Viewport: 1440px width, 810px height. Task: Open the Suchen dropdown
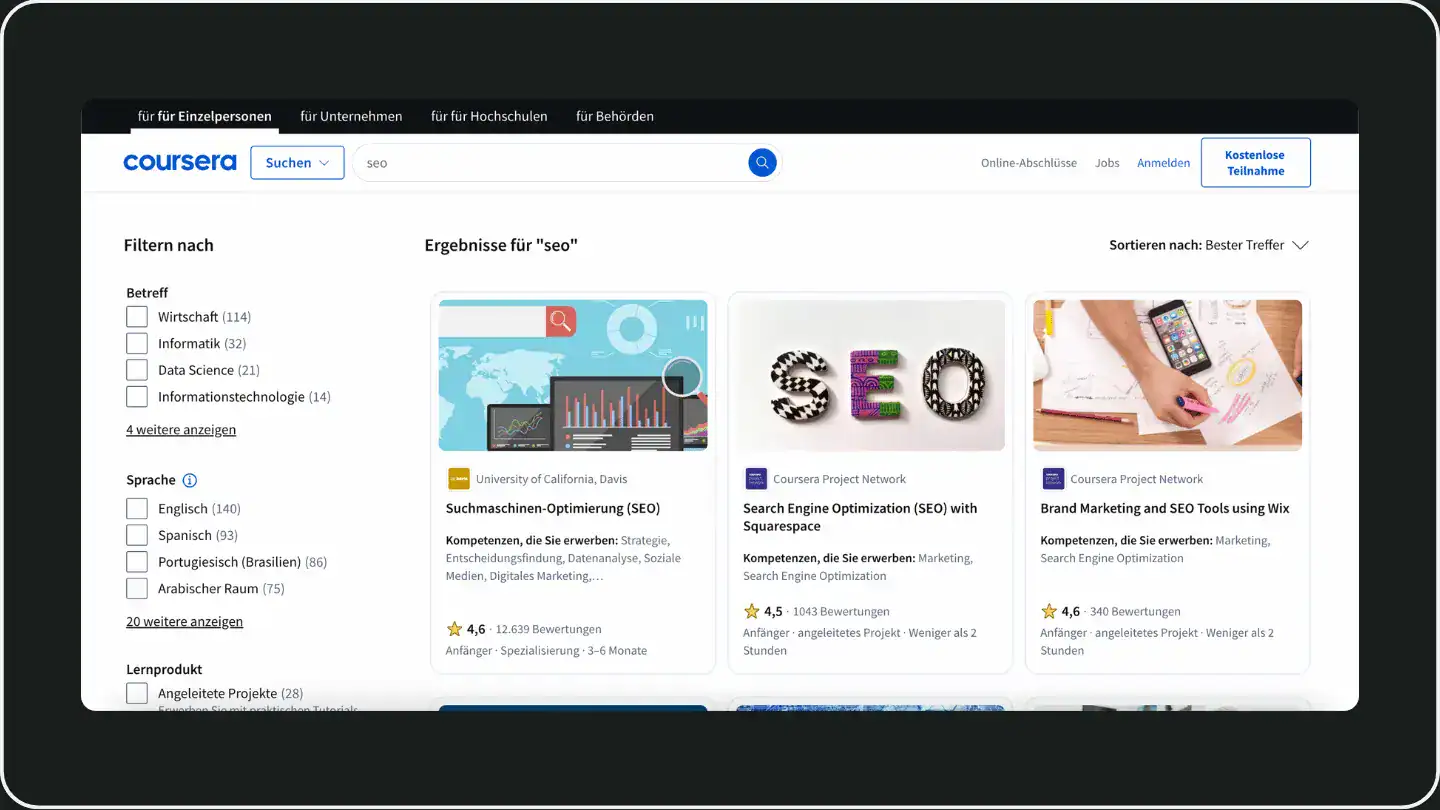[297, 163]
